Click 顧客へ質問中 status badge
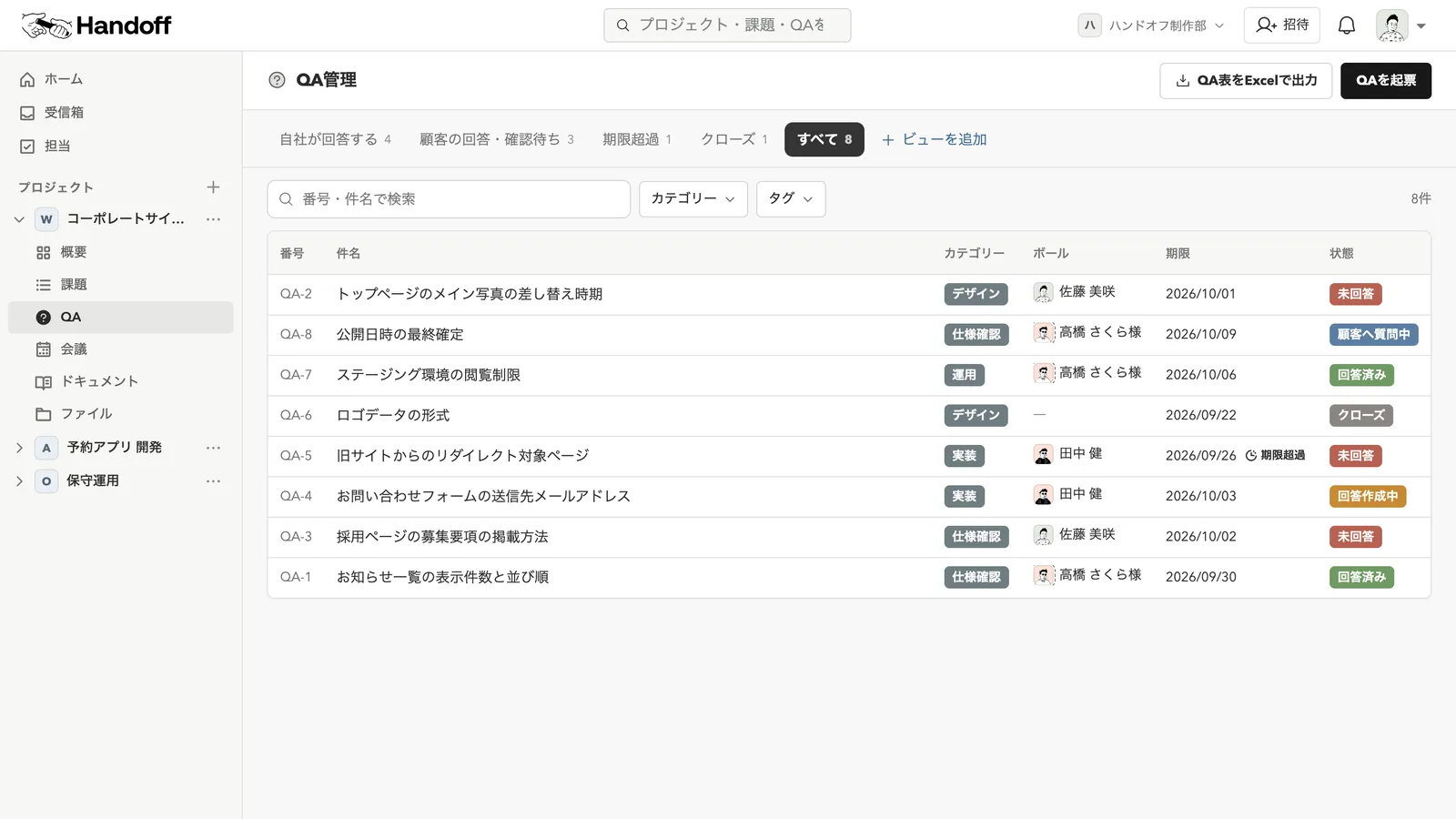 click(1373, 335)
